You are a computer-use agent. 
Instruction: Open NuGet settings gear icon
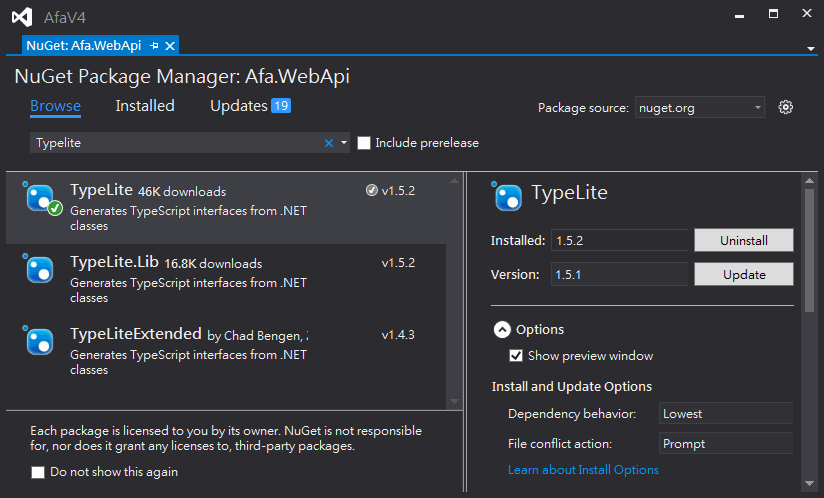coord(785,107)
